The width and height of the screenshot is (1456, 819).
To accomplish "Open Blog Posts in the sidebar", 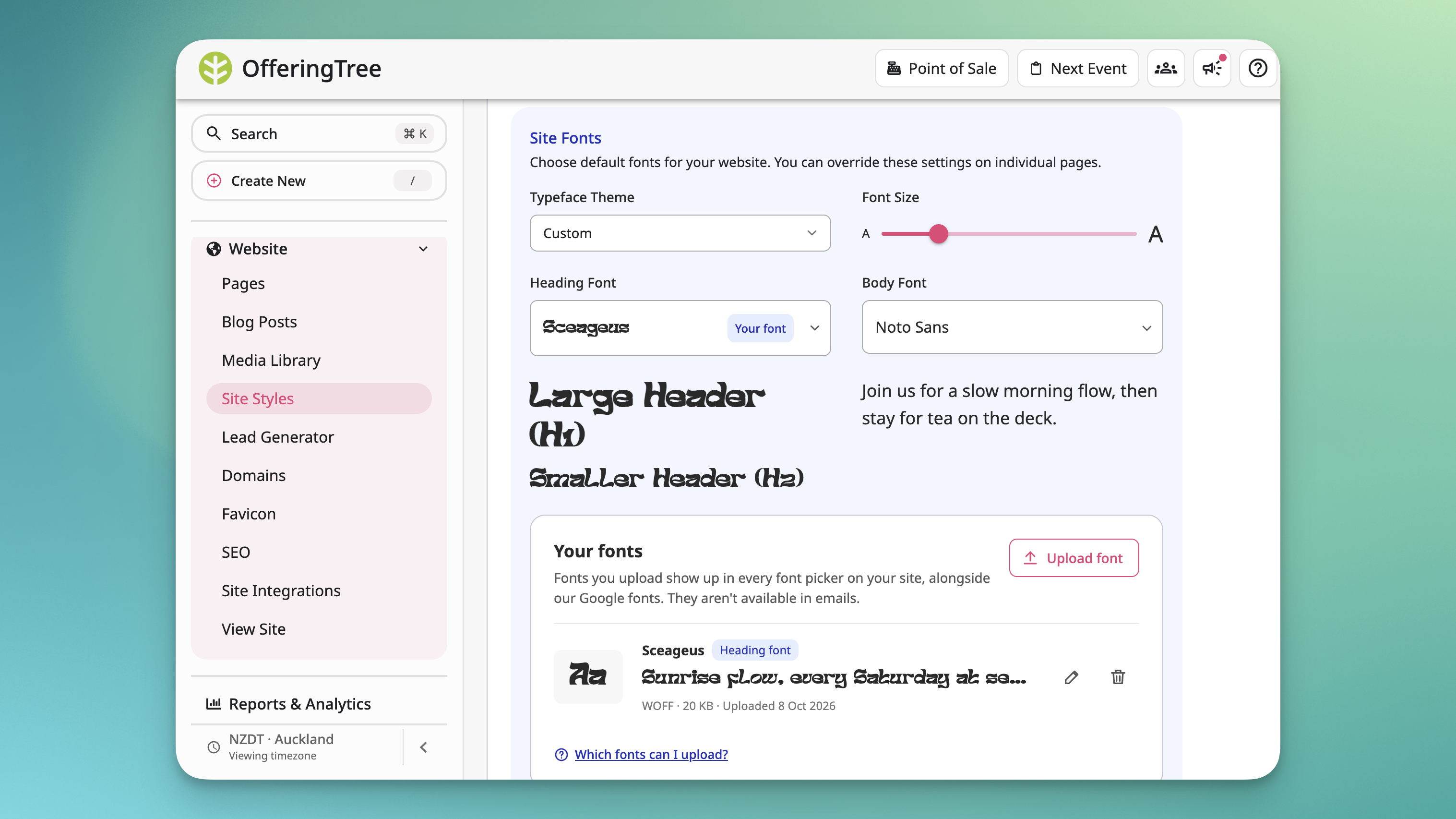I will [x=259, y=322].
